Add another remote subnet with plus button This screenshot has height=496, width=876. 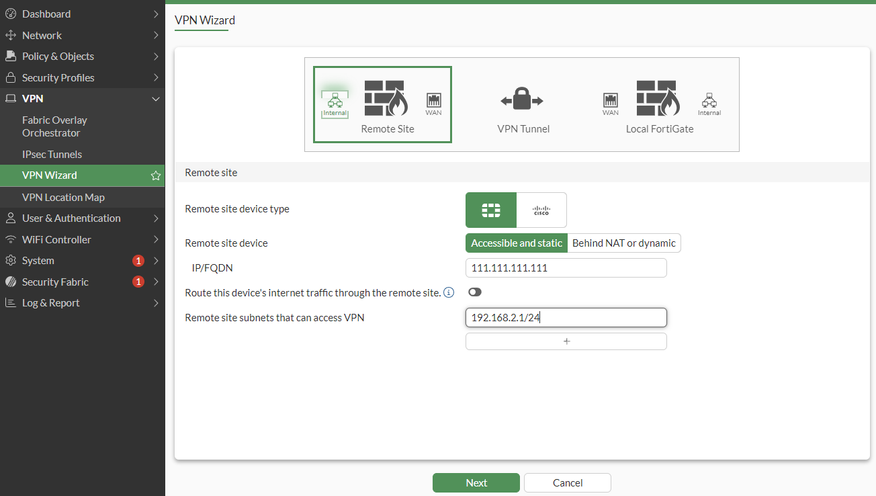tap(566, 341)
